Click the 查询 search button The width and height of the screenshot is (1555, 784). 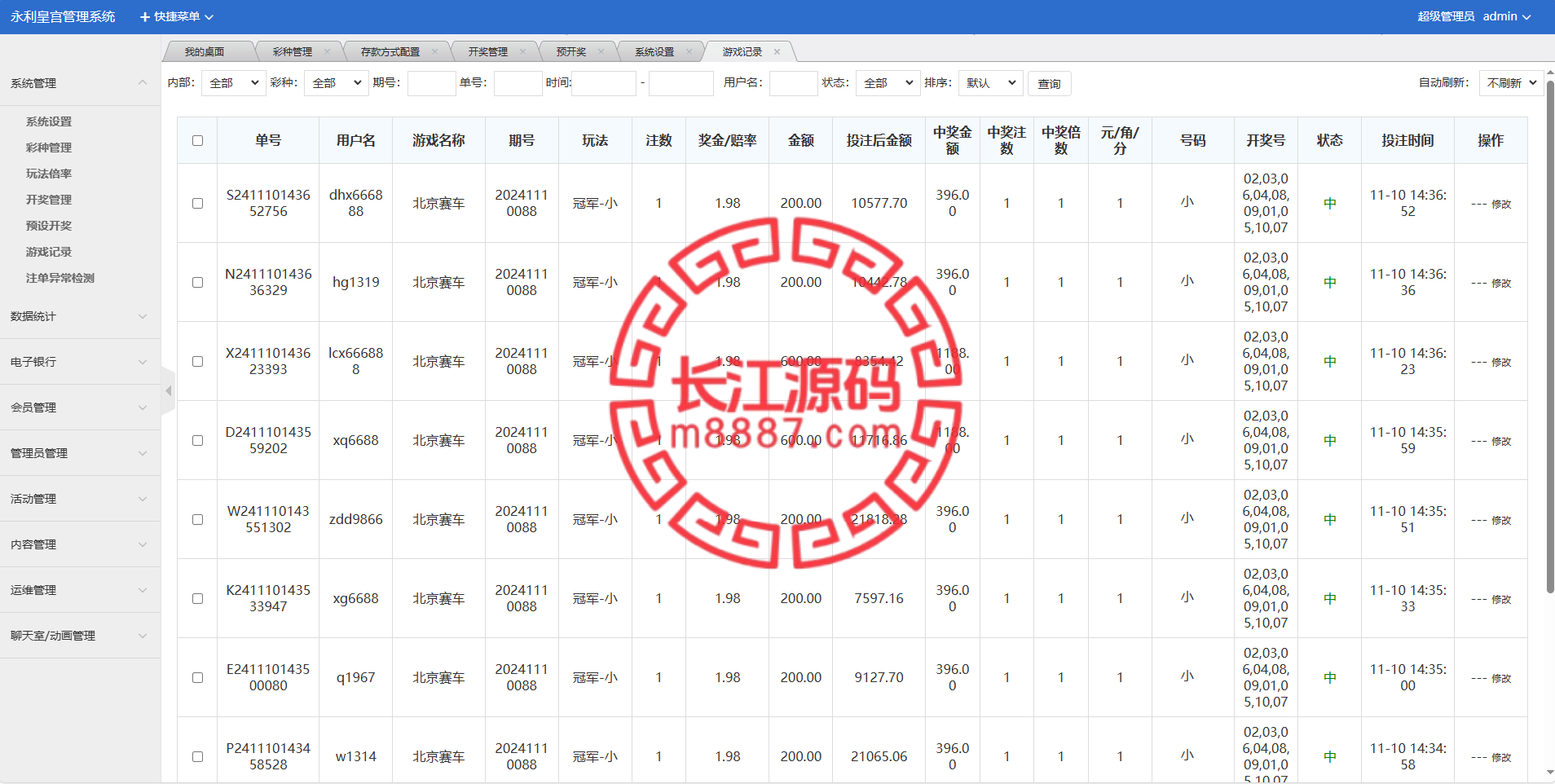[1049, 84]
